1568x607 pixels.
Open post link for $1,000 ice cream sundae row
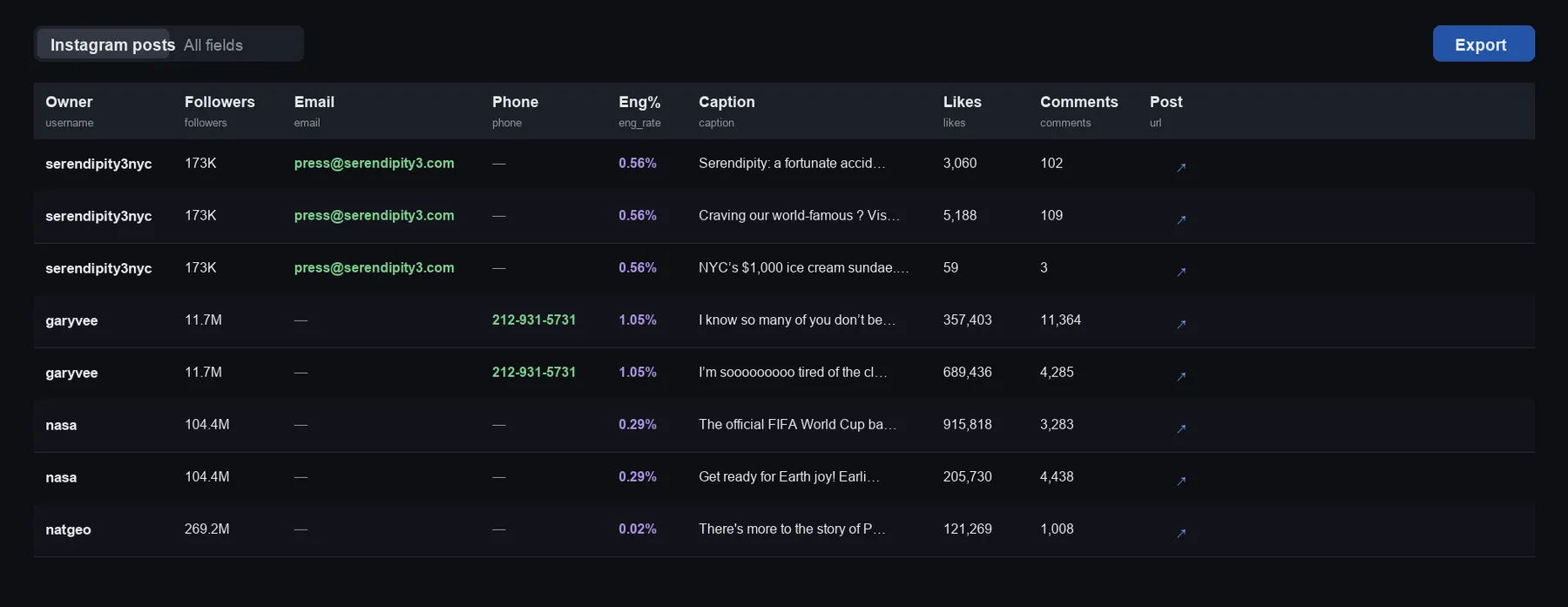coord(1181,272)
